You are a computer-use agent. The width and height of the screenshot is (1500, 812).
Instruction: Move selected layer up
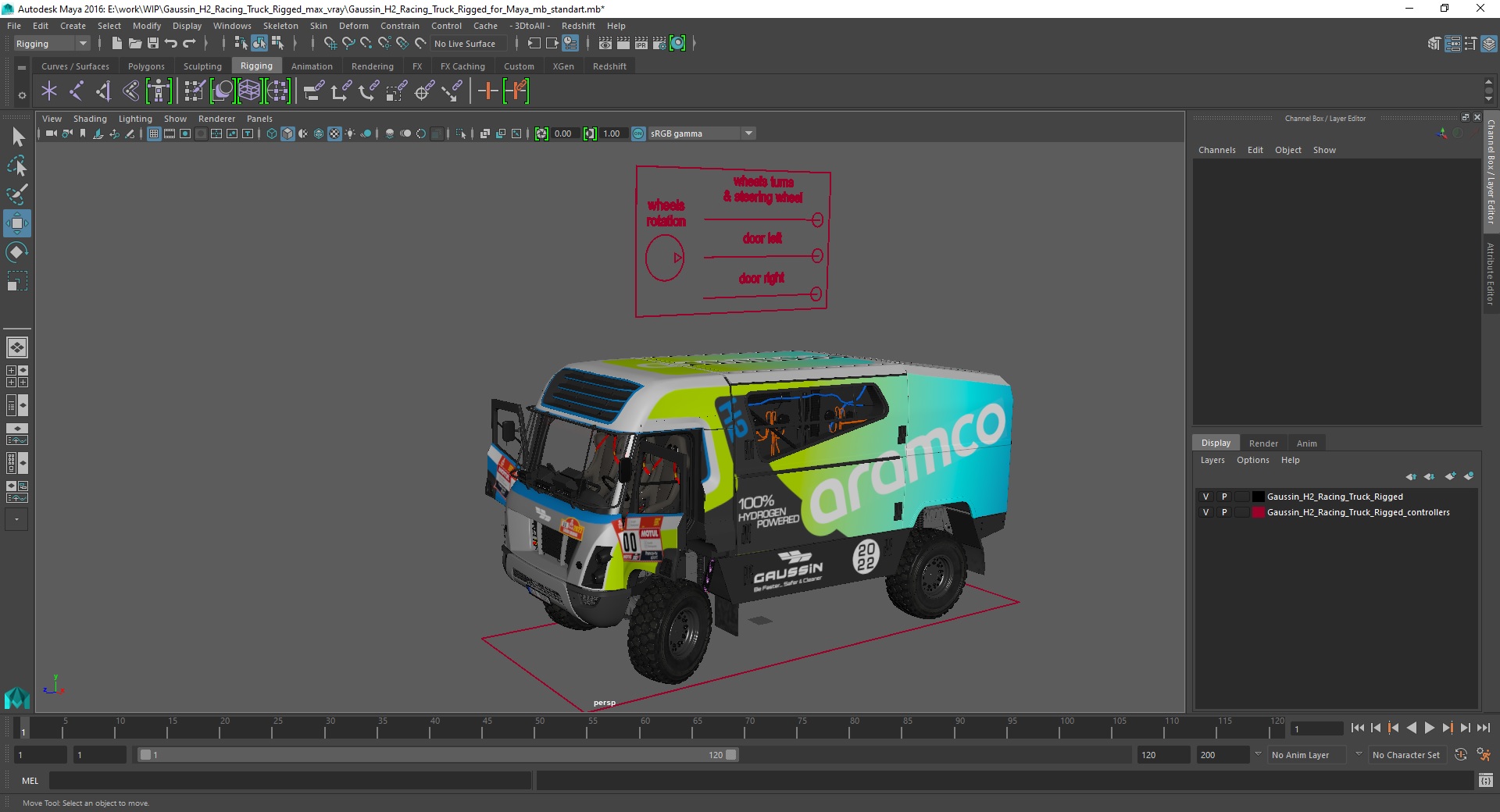pos(1411,476)
